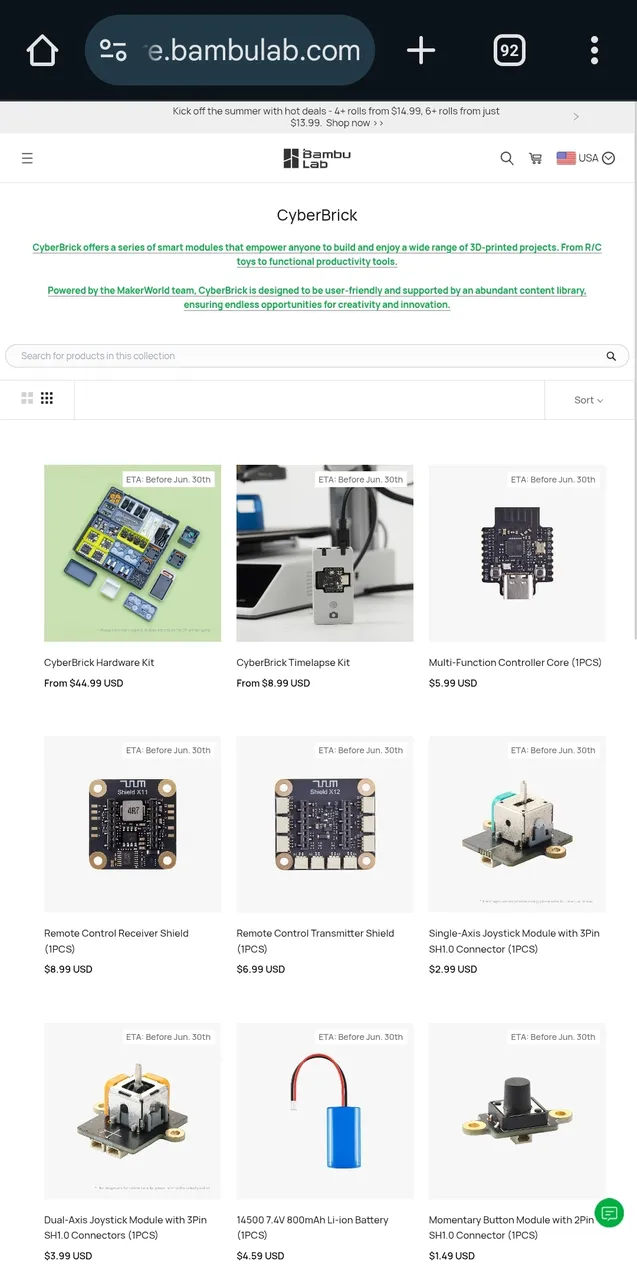Open blue Li-ion battery image
Screen dimensions: 637x1280
click(x=325, y=1110)
